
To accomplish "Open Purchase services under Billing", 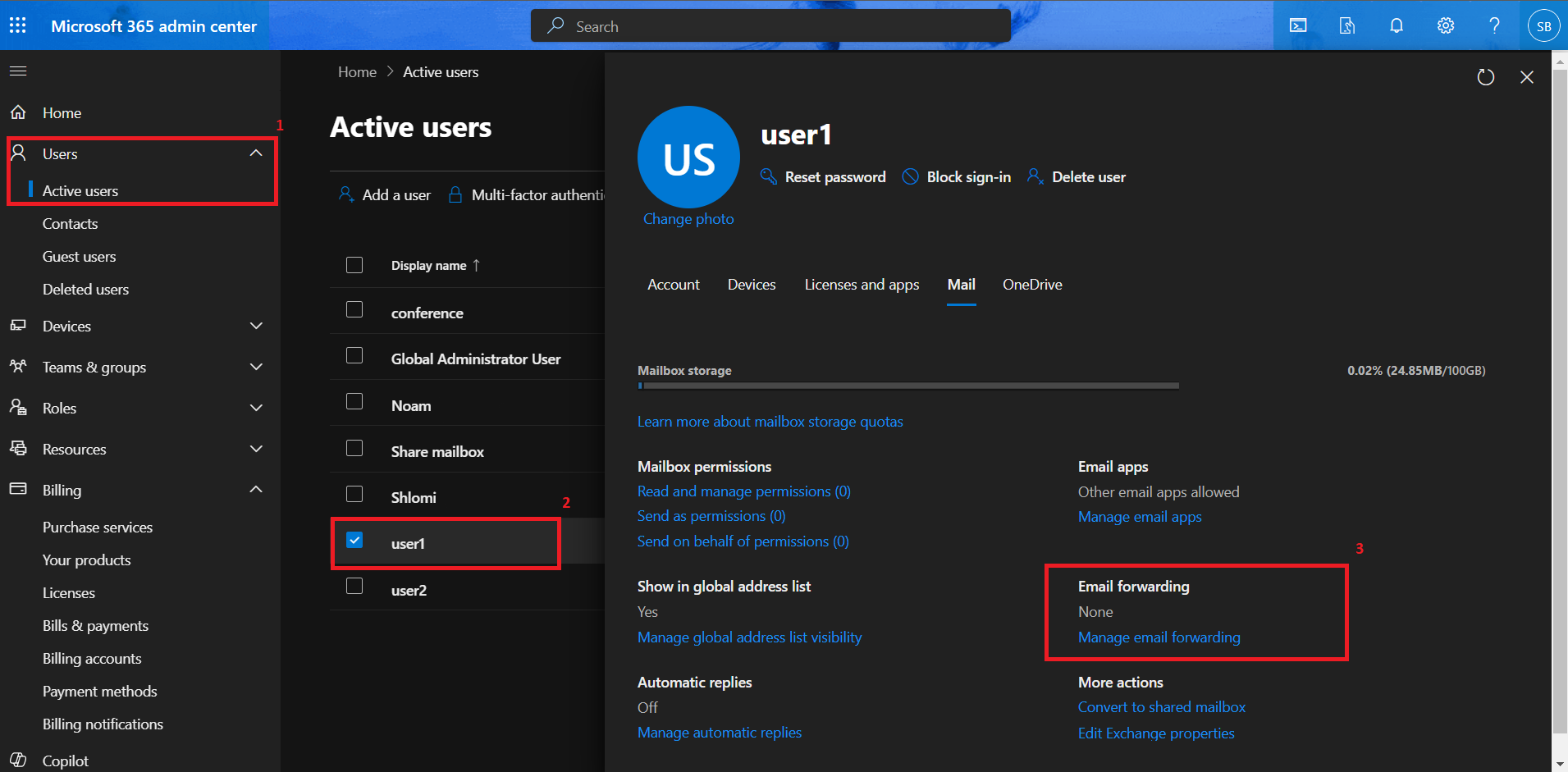I will tap(98, 528).
